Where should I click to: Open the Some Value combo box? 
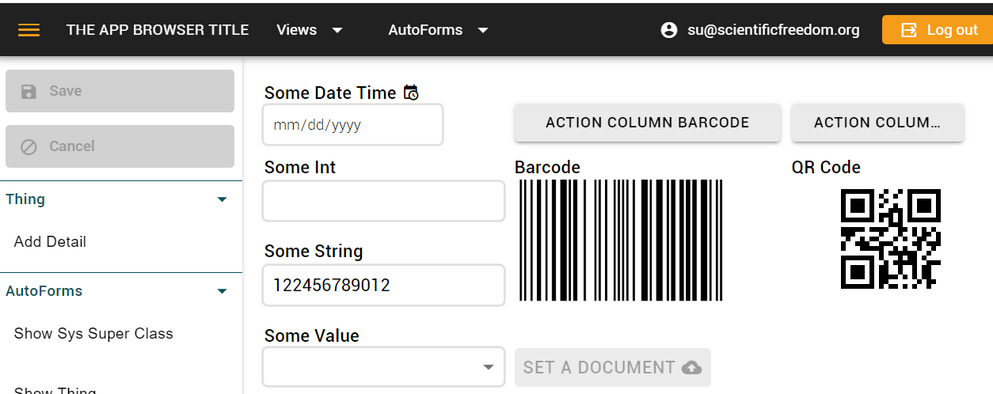(x=384, y=367)
